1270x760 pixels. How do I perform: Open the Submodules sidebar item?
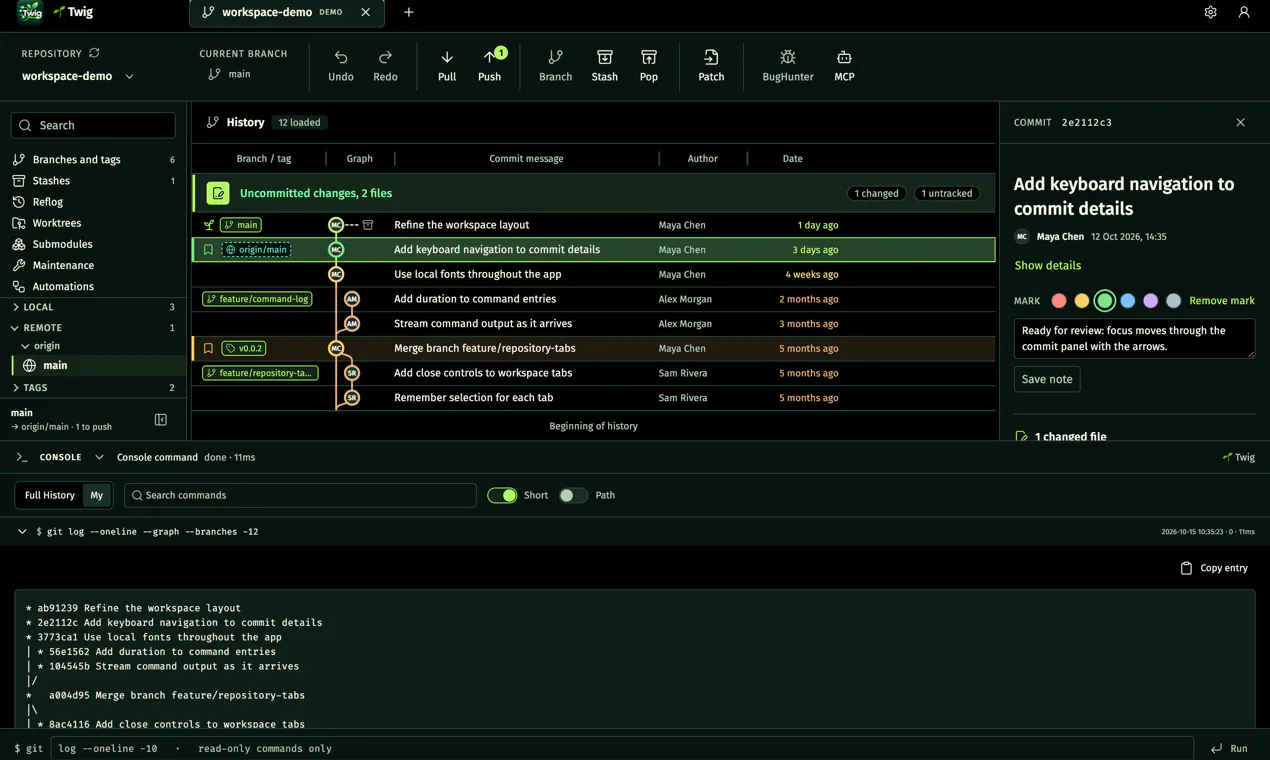(93, 244)
